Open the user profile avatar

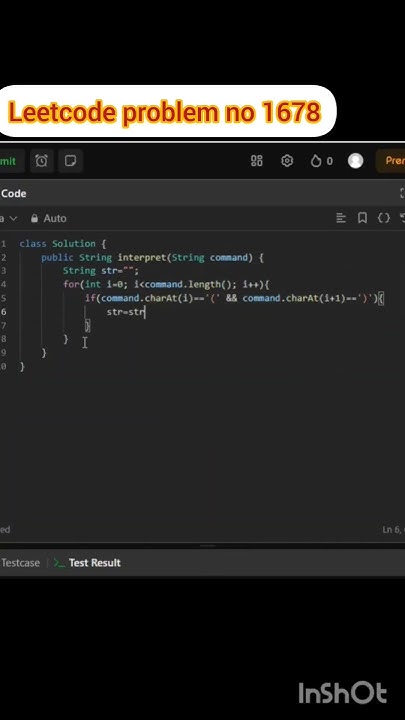[355, 161]
